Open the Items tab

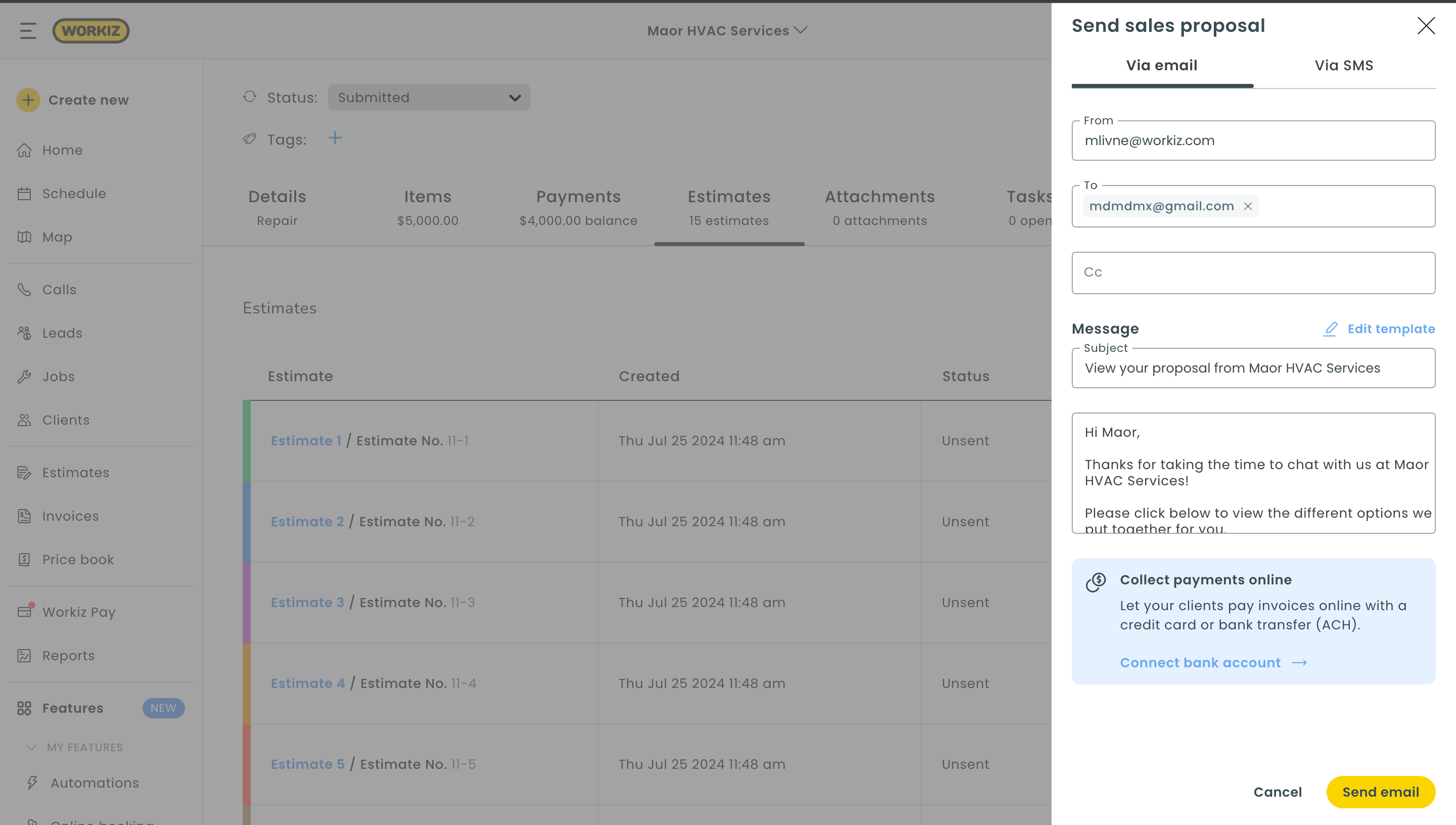tap(428, 208)
